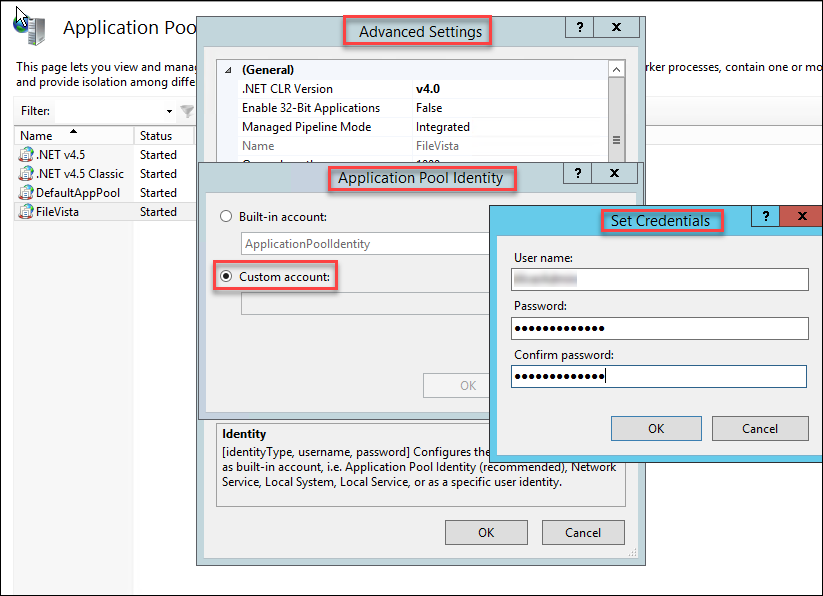This screenshot has height=596, width=823.
Task: Click Cancel in Set Credentials dialog
Action: (x=759, y=429)
